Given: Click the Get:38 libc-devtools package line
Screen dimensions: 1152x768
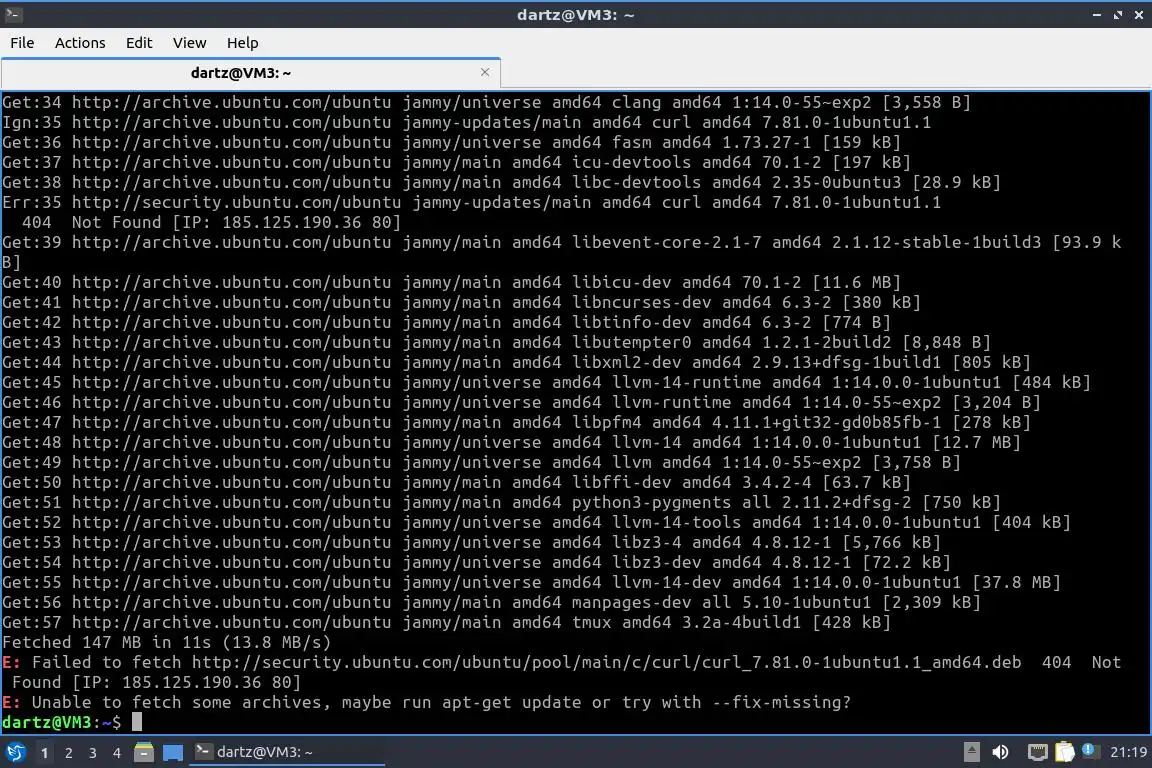Looking at the screenshot, I should 501,182.
